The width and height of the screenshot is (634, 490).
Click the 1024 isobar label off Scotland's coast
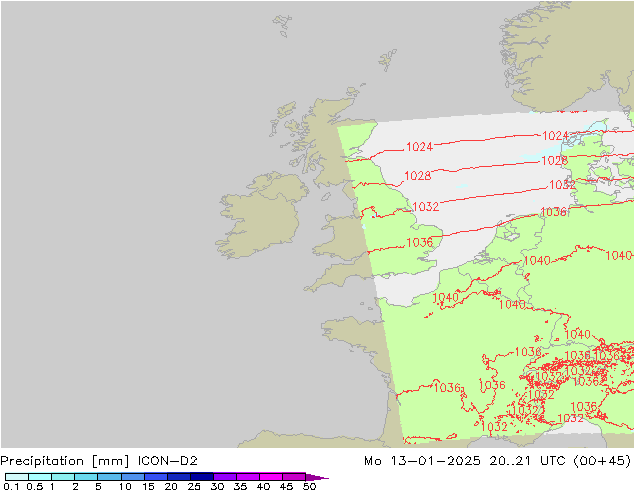tap(419, 147)
